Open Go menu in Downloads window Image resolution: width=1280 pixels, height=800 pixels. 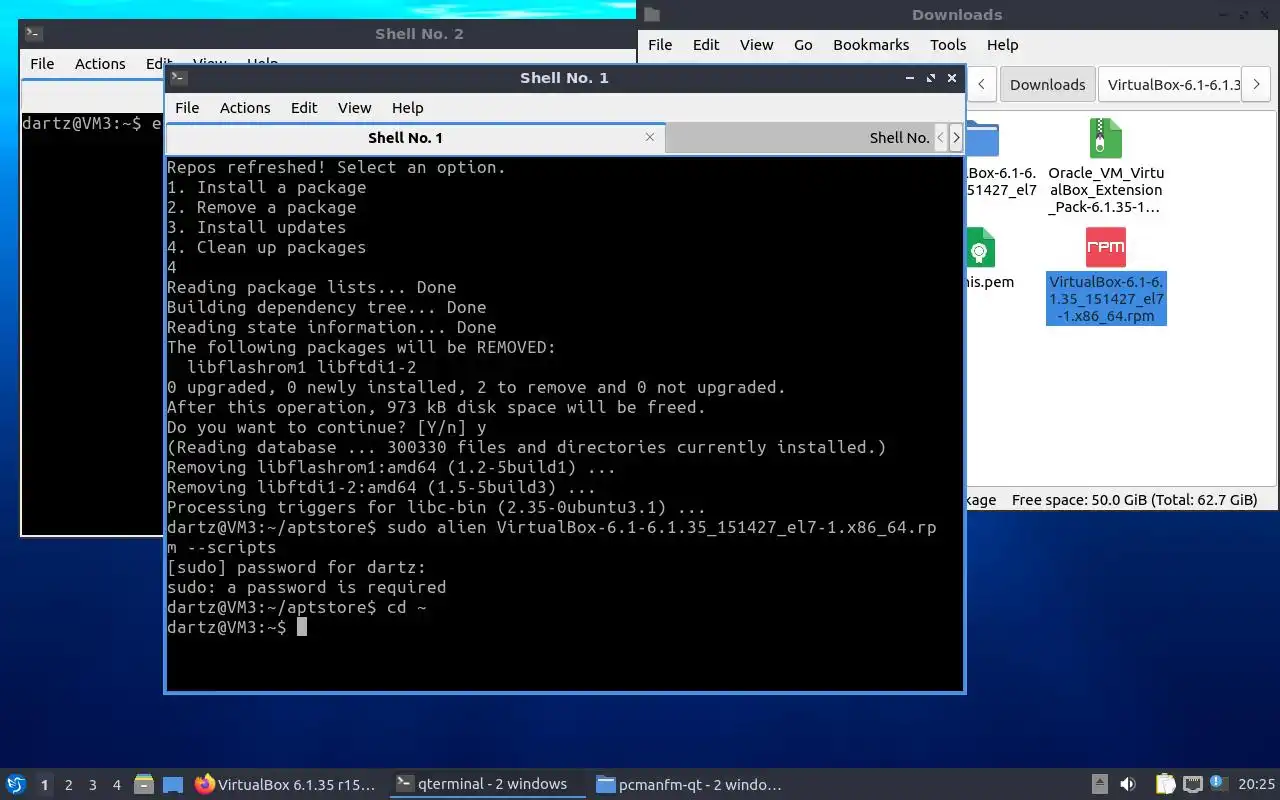pos(803,45)
